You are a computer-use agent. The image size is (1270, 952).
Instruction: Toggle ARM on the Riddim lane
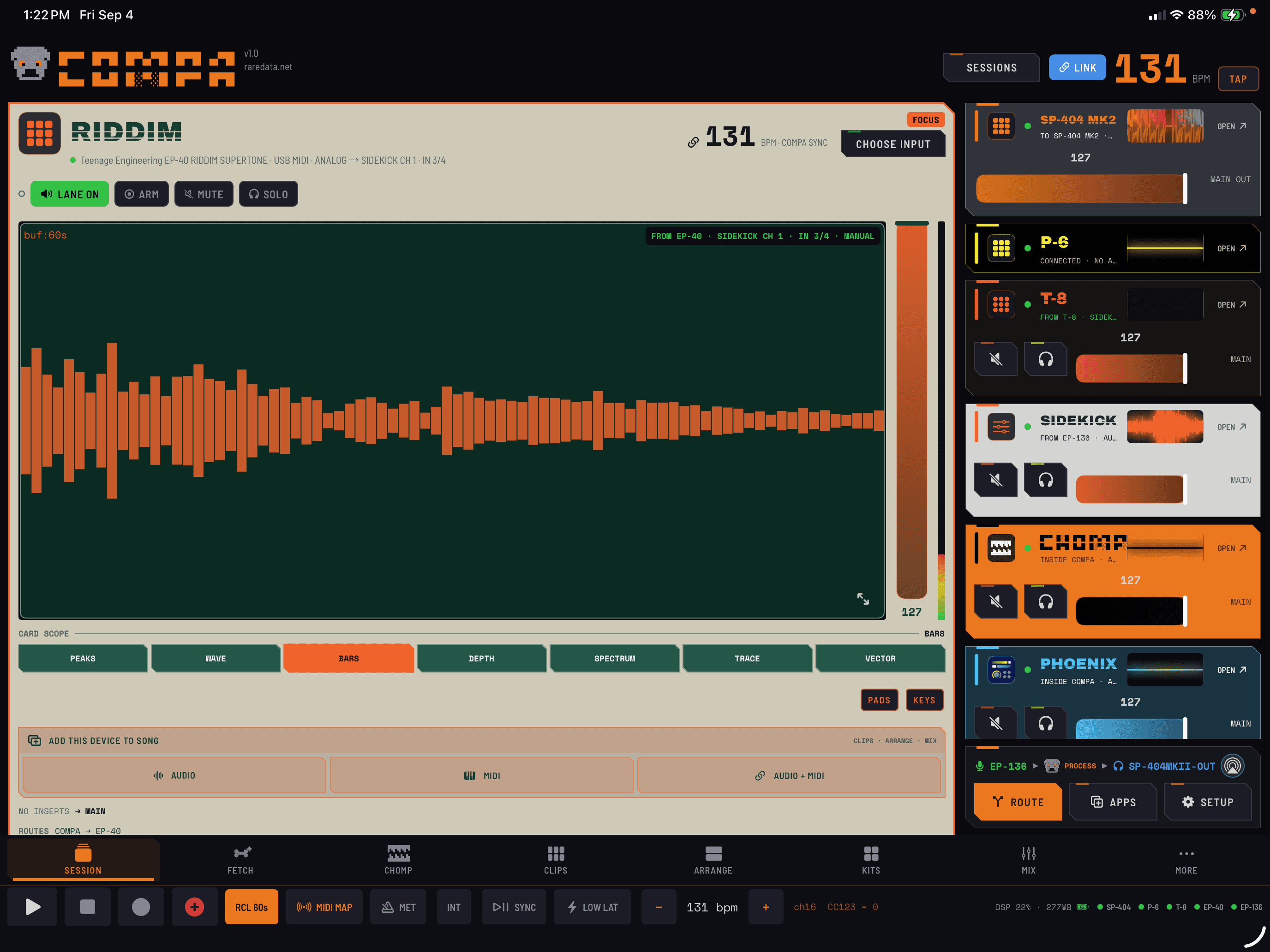click(x=141, y=194)
